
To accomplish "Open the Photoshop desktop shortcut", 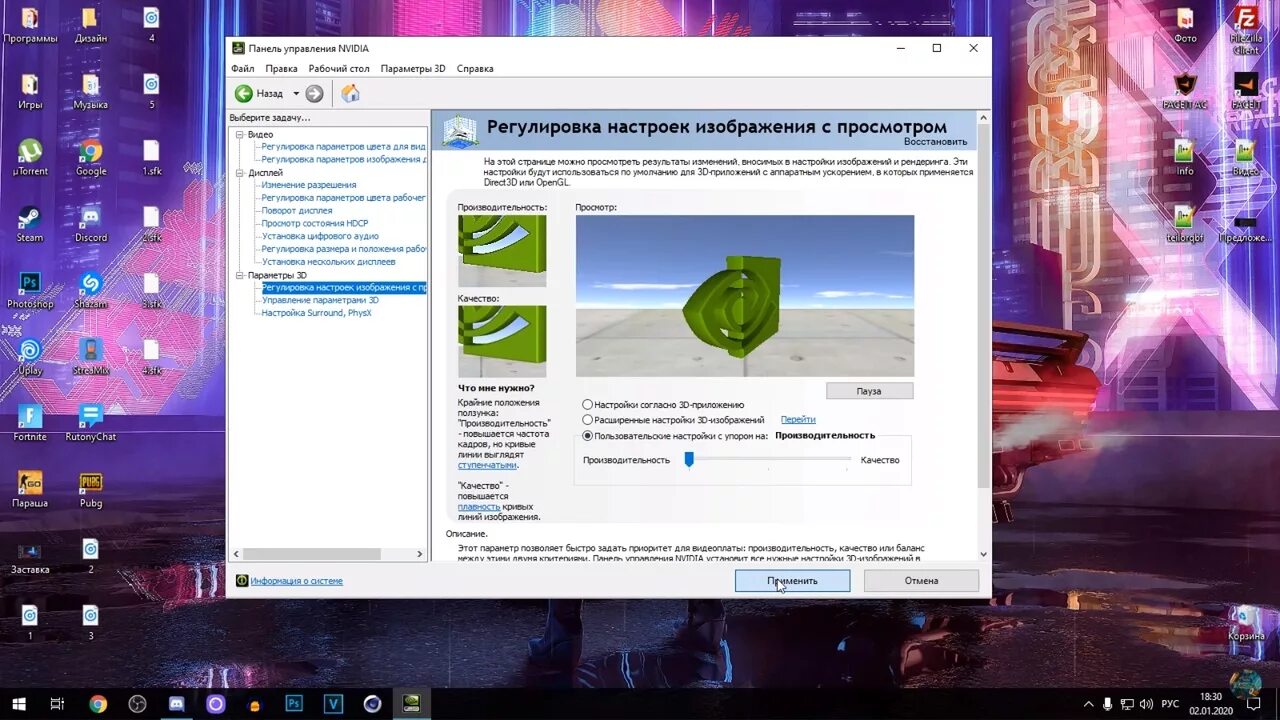I will pos(30,290).
